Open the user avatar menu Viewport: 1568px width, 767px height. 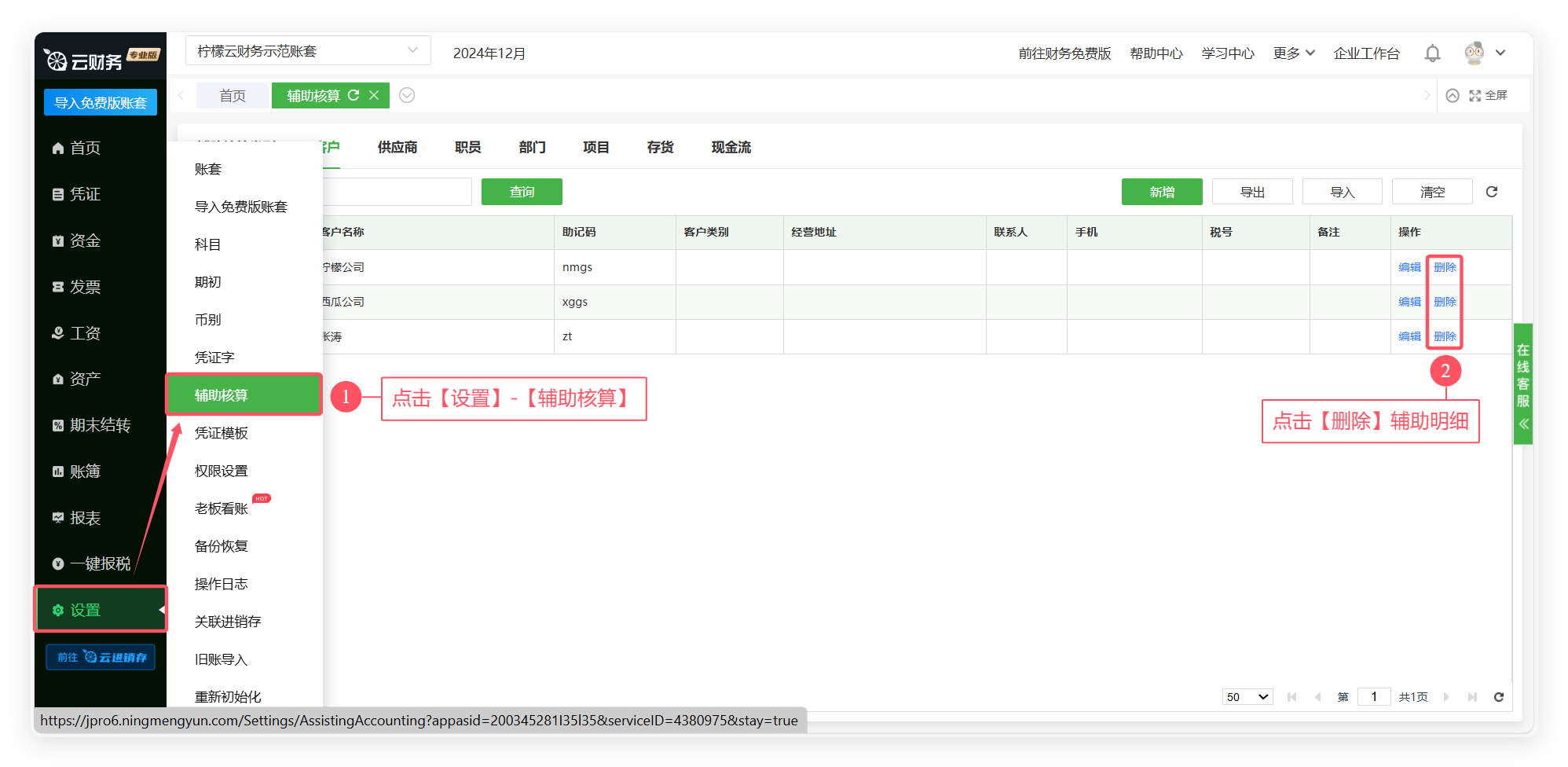coord(1484,53)
